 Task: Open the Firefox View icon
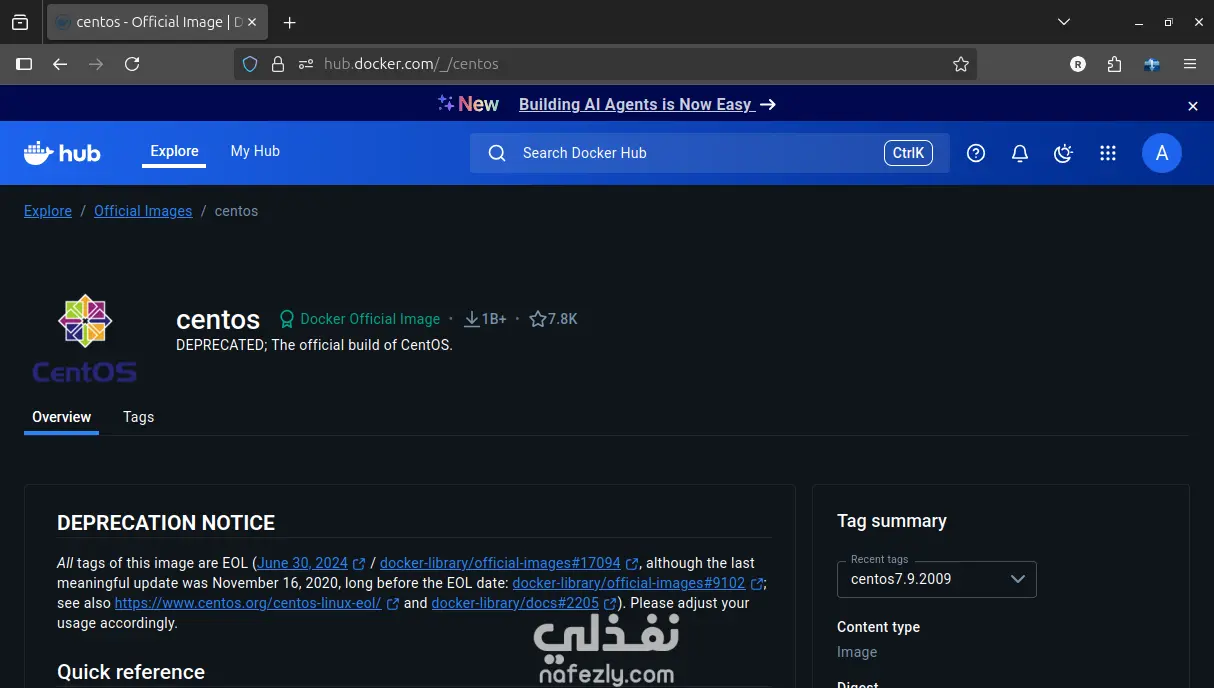pos(20,22)
